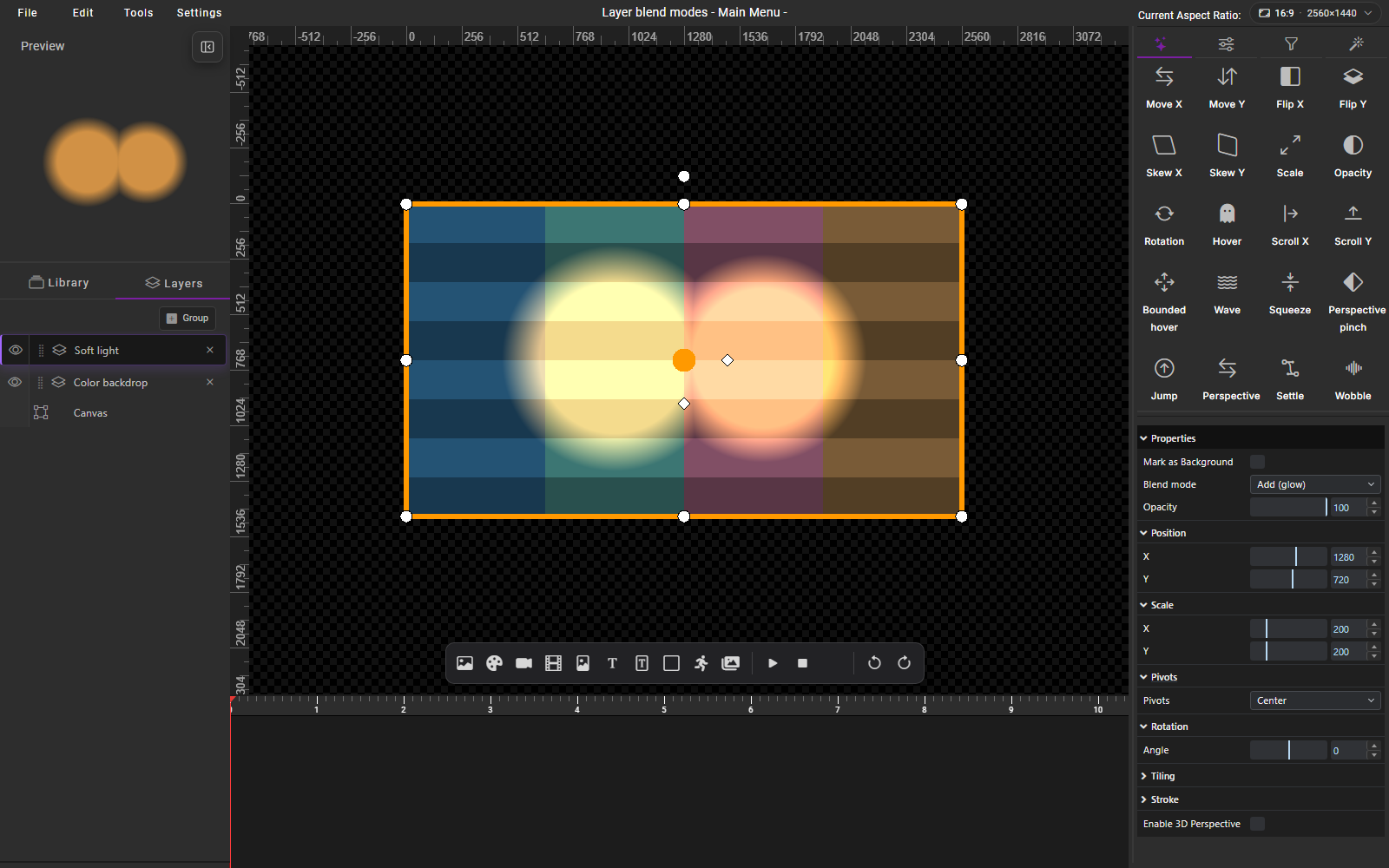Click the Position X value field
Image resolution: width=1389 pixels, height=868 pixels.
pyautogui.click(x=1347, y=557)
